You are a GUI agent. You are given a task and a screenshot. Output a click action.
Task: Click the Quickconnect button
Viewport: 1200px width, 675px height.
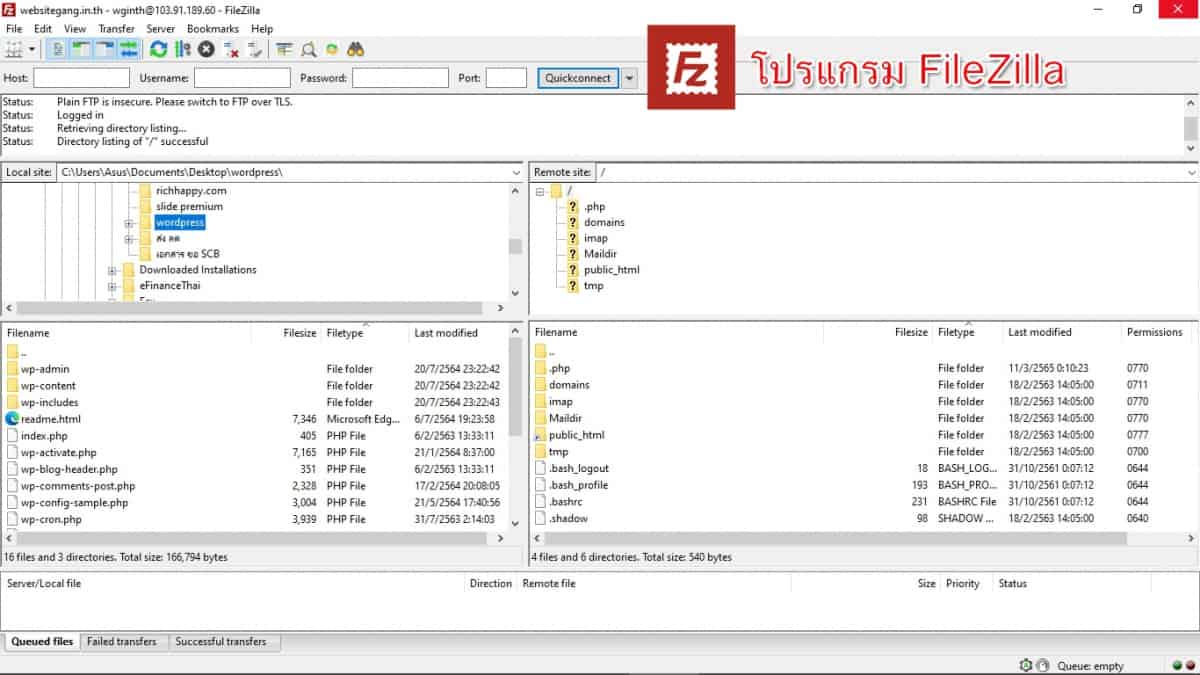pyautogui.click(x=578, y=78)
